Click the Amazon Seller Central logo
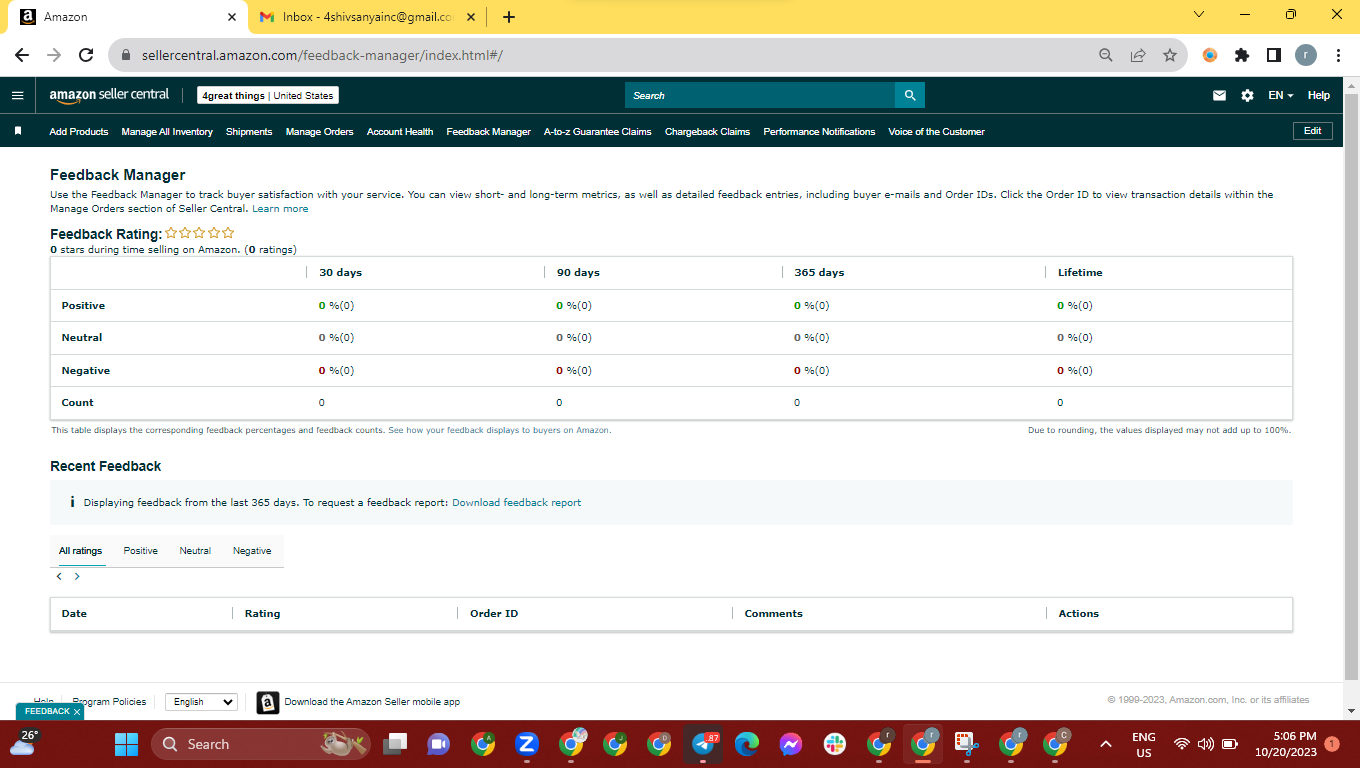This screenshot has width=1360, height=768. point(109,95)
